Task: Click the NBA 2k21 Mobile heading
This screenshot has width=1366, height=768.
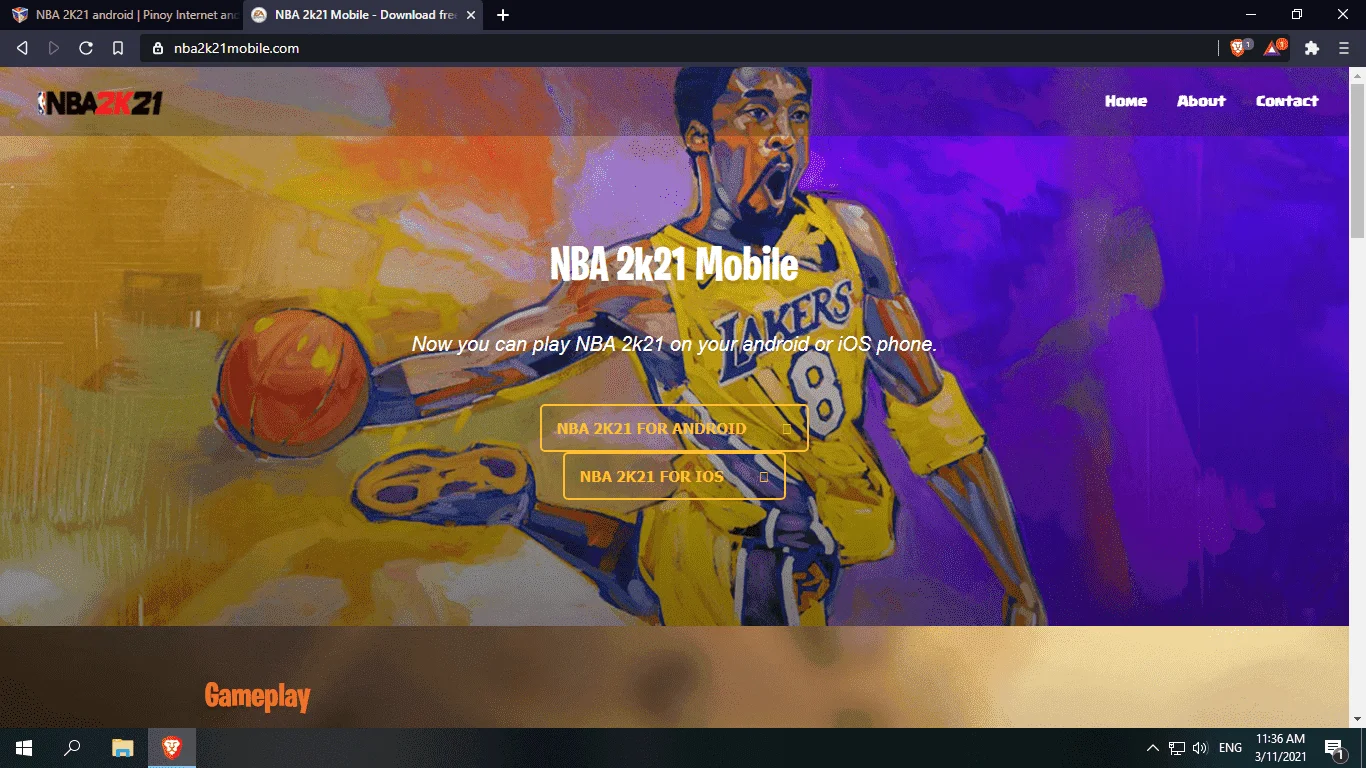Action: coord(674,265)
